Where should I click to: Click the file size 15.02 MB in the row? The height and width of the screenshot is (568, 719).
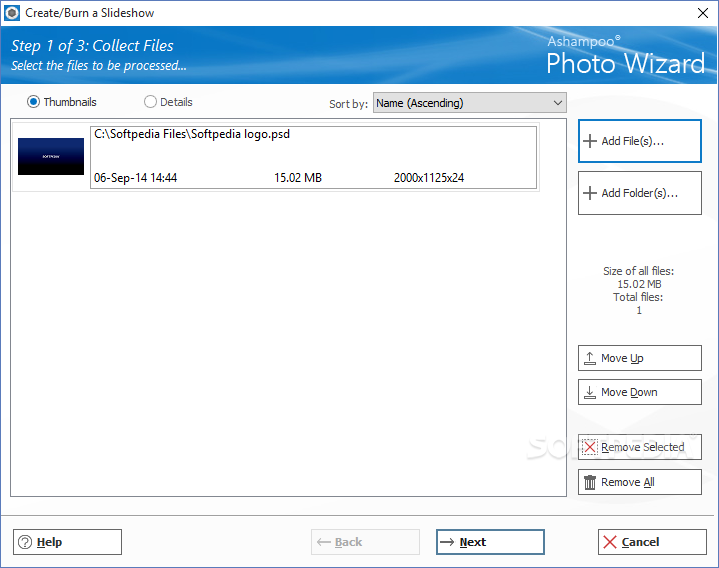[x=298, y=178]
